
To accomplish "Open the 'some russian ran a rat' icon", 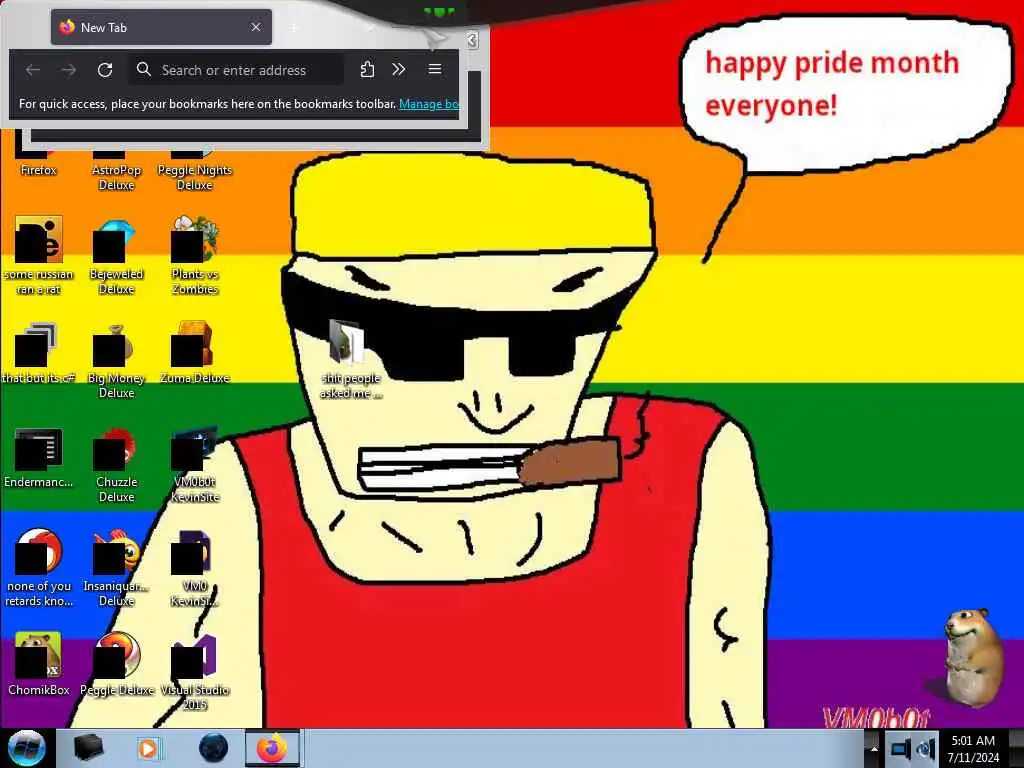I will tap(39, 255).
